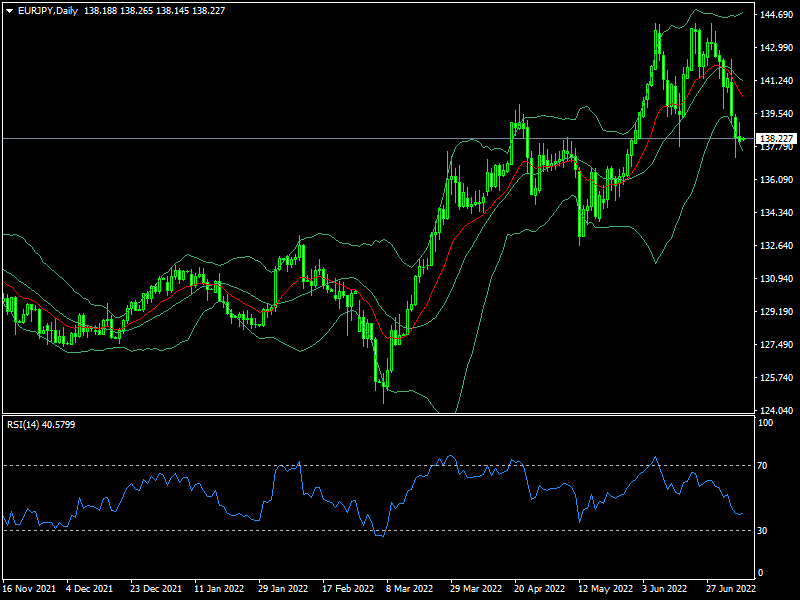Click the 16 Nov 2021 date label

[x=29, y=589]
